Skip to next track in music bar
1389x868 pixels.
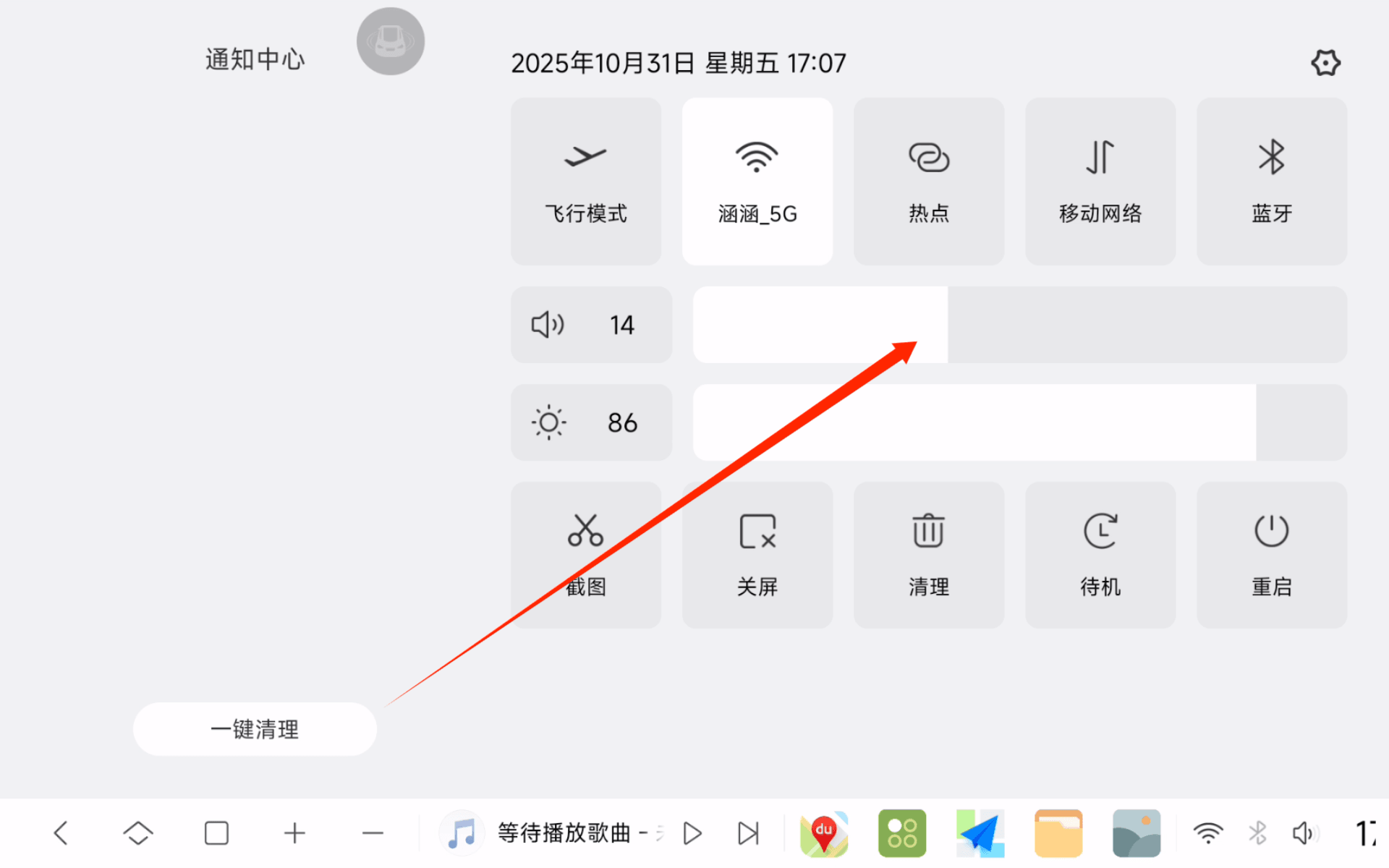pyautogui.click(x=748, y=833)
